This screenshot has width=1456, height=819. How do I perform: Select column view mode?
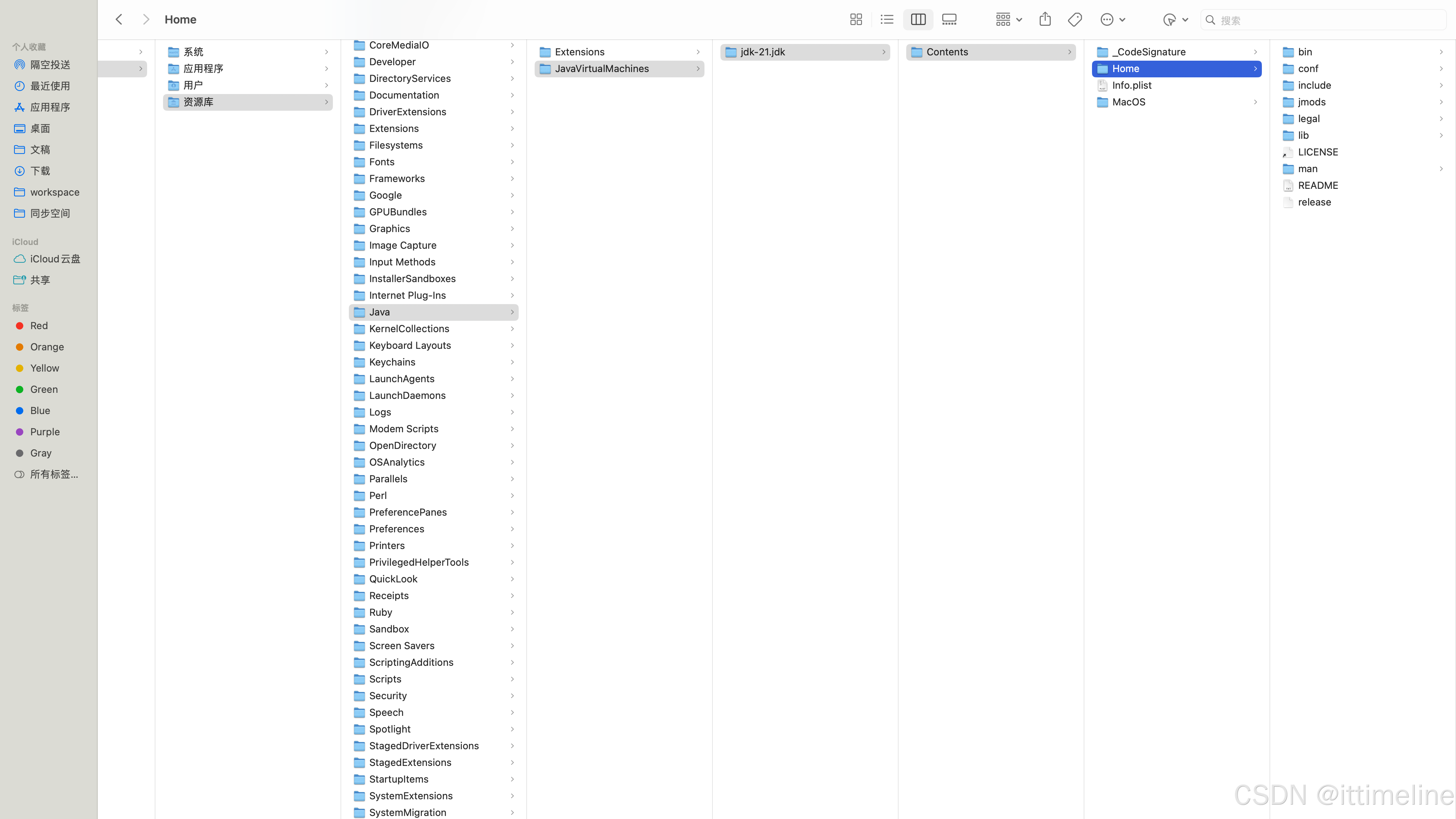tap(918, 20)
